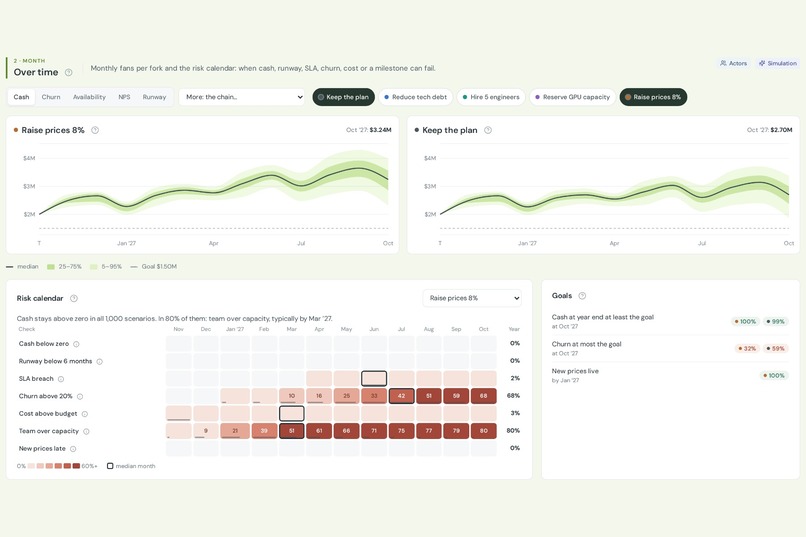
Task: Click info icon beside Cash below zero
Action: (x=76, y=344)
